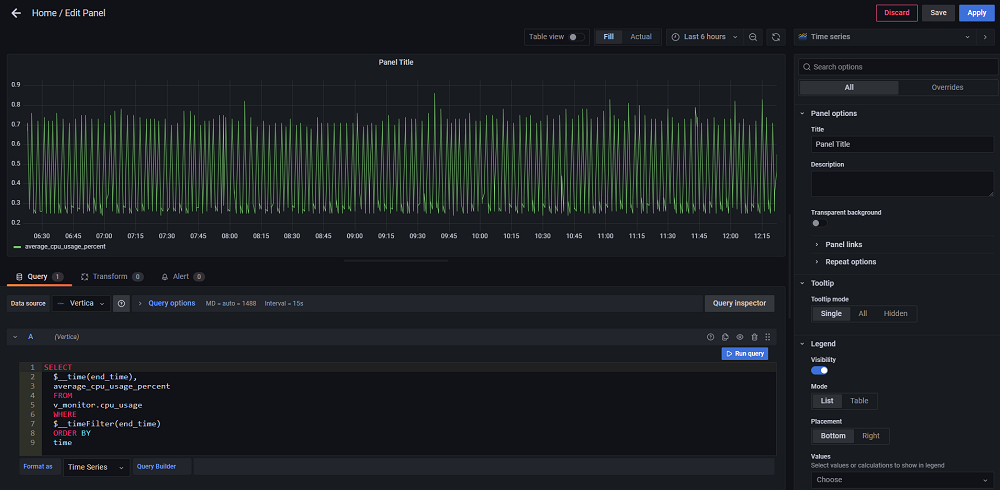
Task: Choose the Table legend mode
Action: point(859,401)
